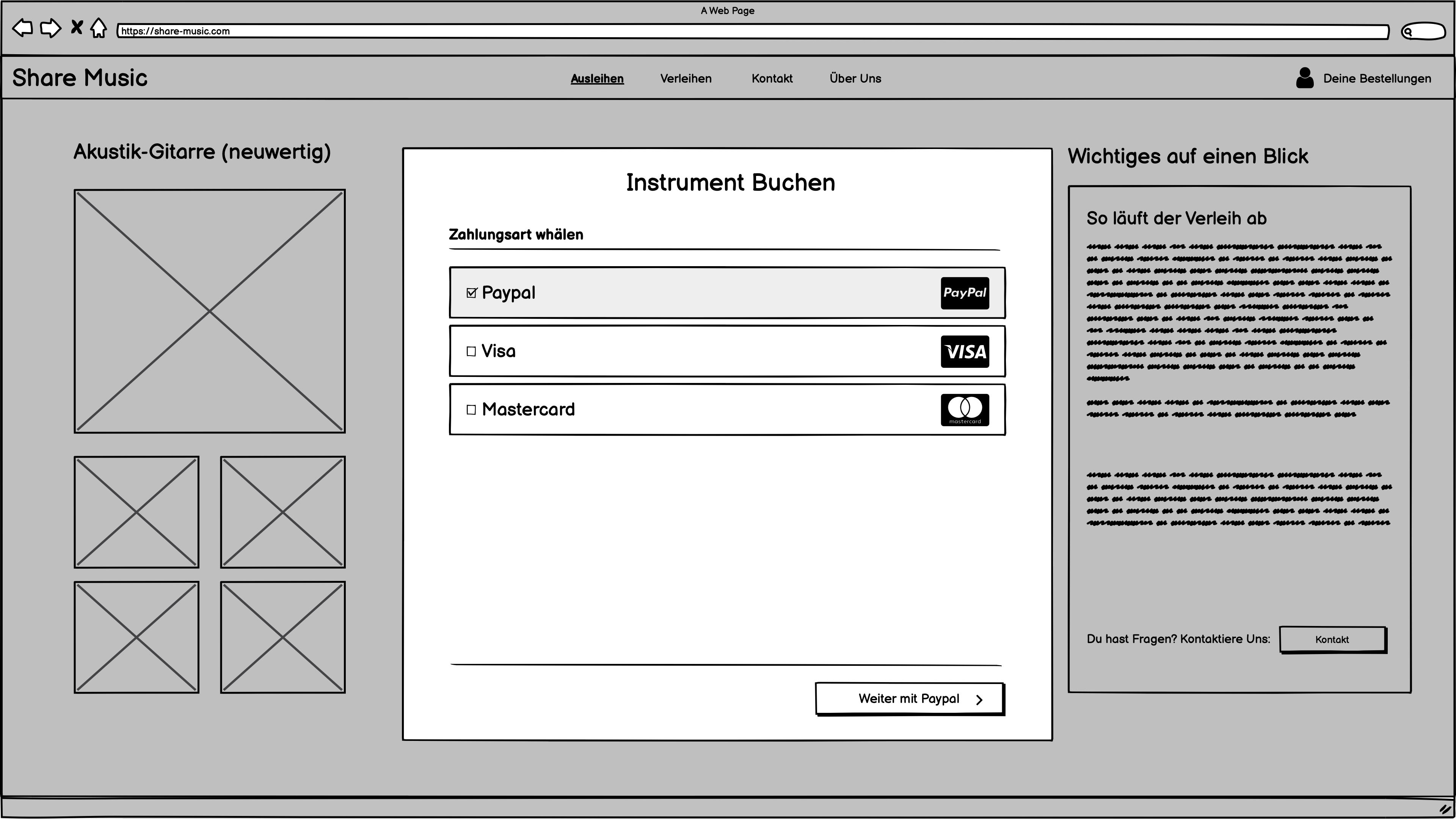Open the Verleihen navigation item
Viewport: 1456px width, 819px height.
(x=686, y=78)
